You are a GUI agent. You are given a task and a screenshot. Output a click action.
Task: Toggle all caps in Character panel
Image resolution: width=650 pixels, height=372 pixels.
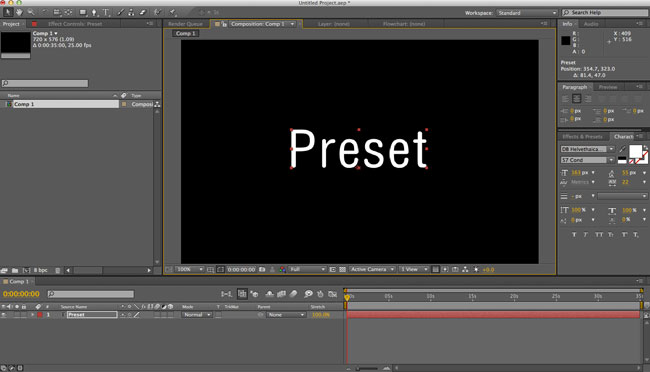pyautogui.click(x=599, y=235)
